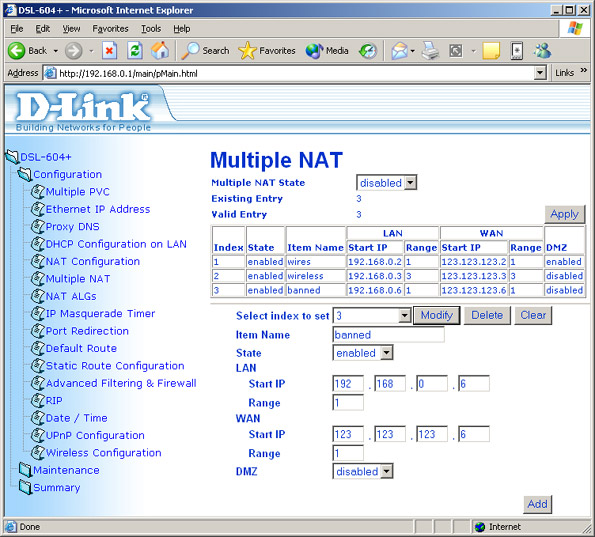Open the Media pane
Viewport: 595px width, 537px height.
point(327,50)
